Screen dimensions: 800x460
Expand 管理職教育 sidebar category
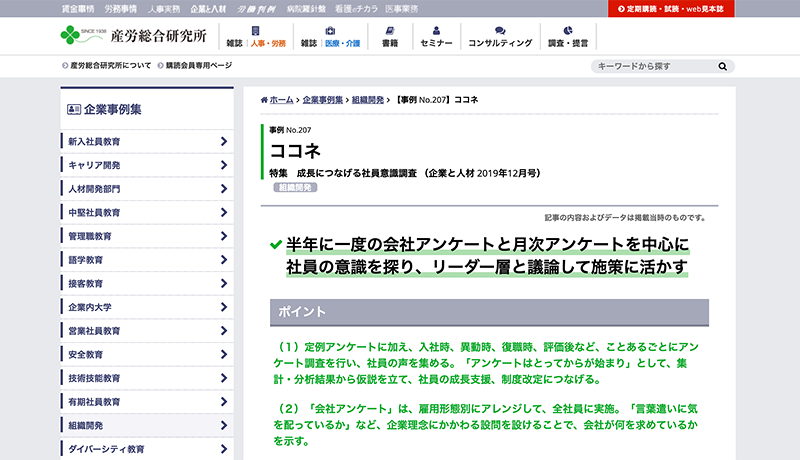point(147,236)
